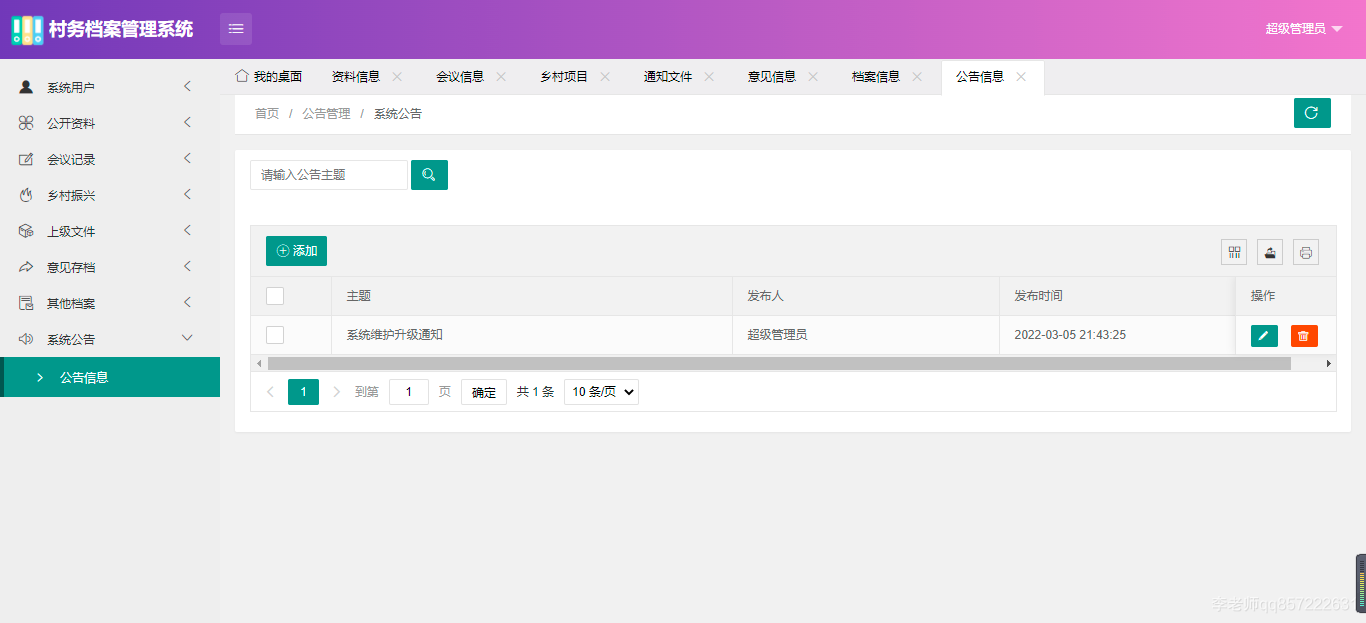Image resolution: width=1366 pixels, height=623 pixels.
Task: Focus the page number jump input
Action: (x=408, y=392)
